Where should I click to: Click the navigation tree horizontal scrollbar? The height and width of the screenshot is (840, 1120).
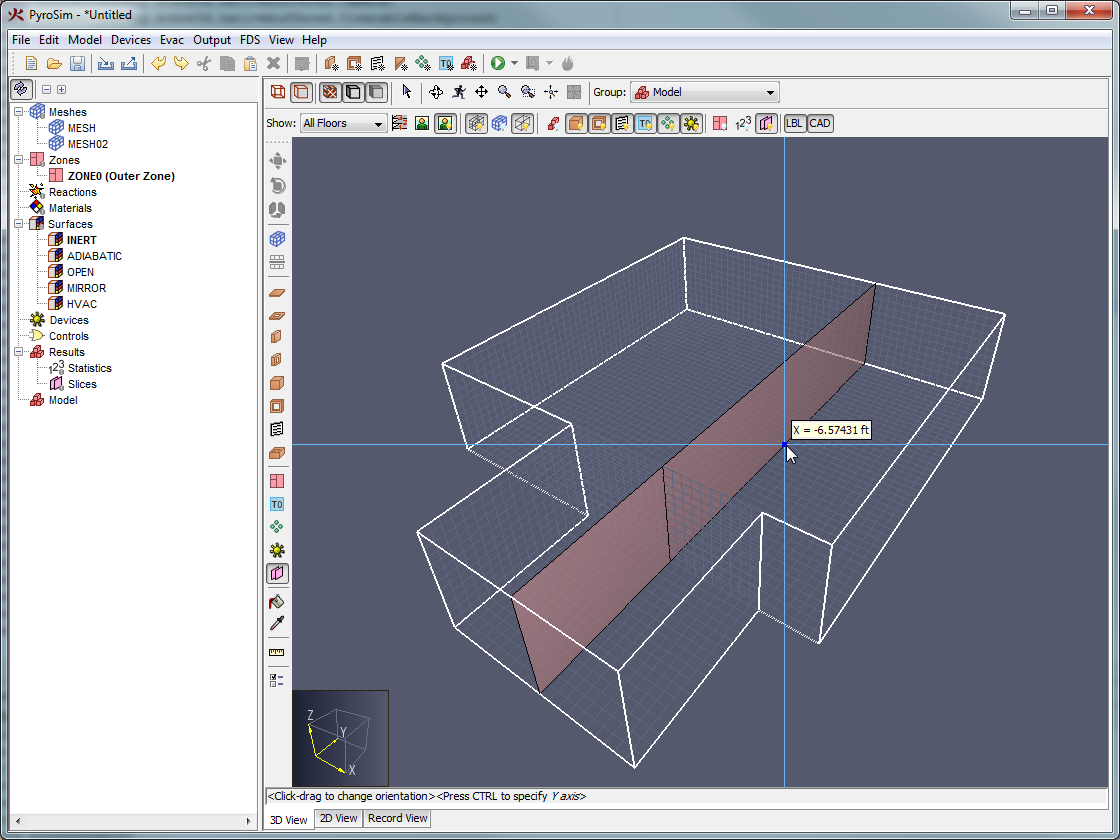tap(133, 821)
